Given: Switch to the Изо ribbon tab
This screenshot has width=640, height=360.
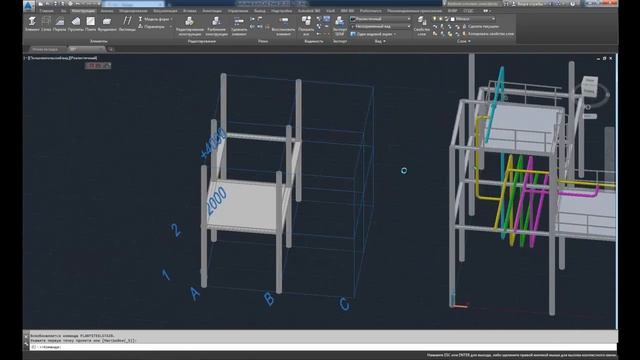Looking at the screenshot, I should point(63,11).
